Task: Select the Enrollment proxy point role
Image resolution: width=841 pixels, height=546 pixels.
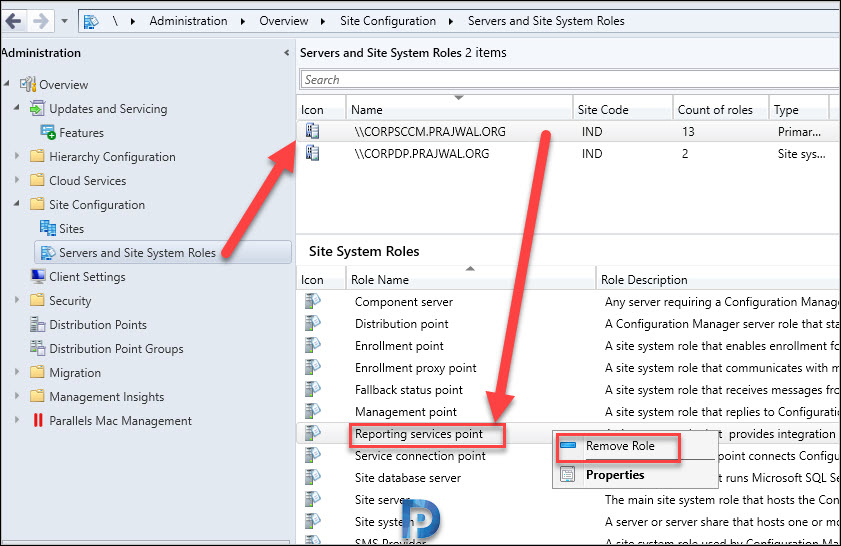Action: [x=416, y=368]
